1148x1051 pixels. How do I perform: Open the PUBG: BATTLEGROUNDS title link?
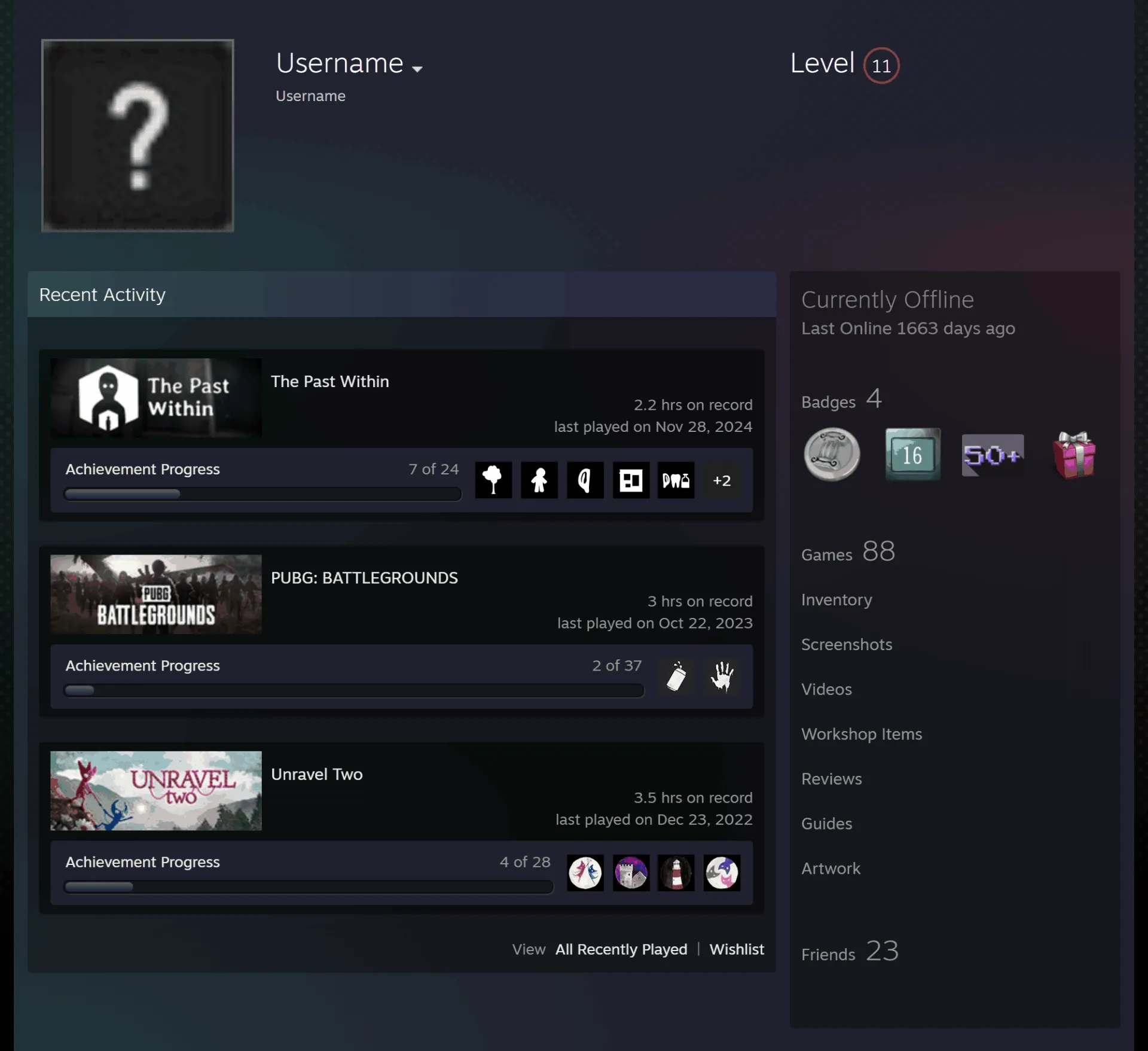[364, 577]
